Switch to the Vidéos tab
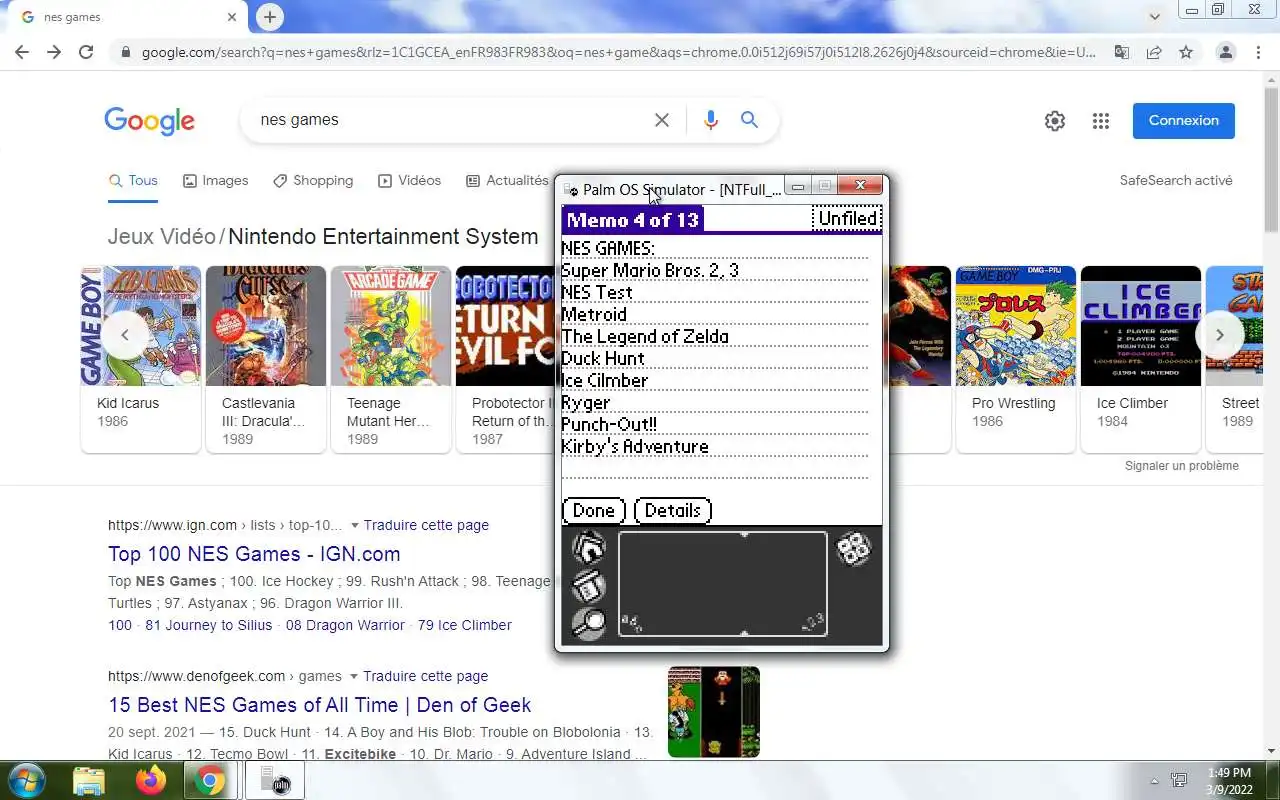Image resolution: width=1280 pixels, height=800 pixels. pos(409,181)
